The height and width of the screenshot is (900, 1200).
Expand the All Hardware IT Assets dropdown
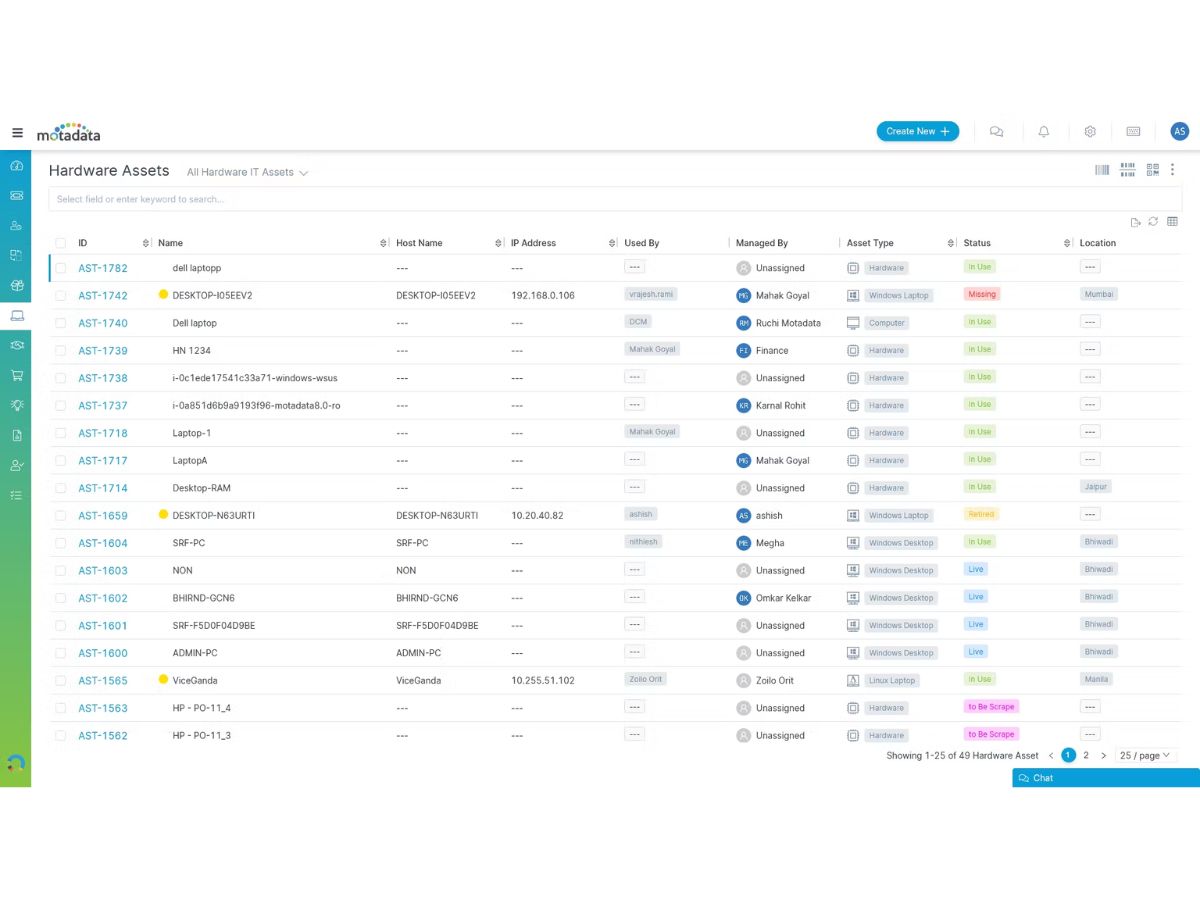click(247, 172)
